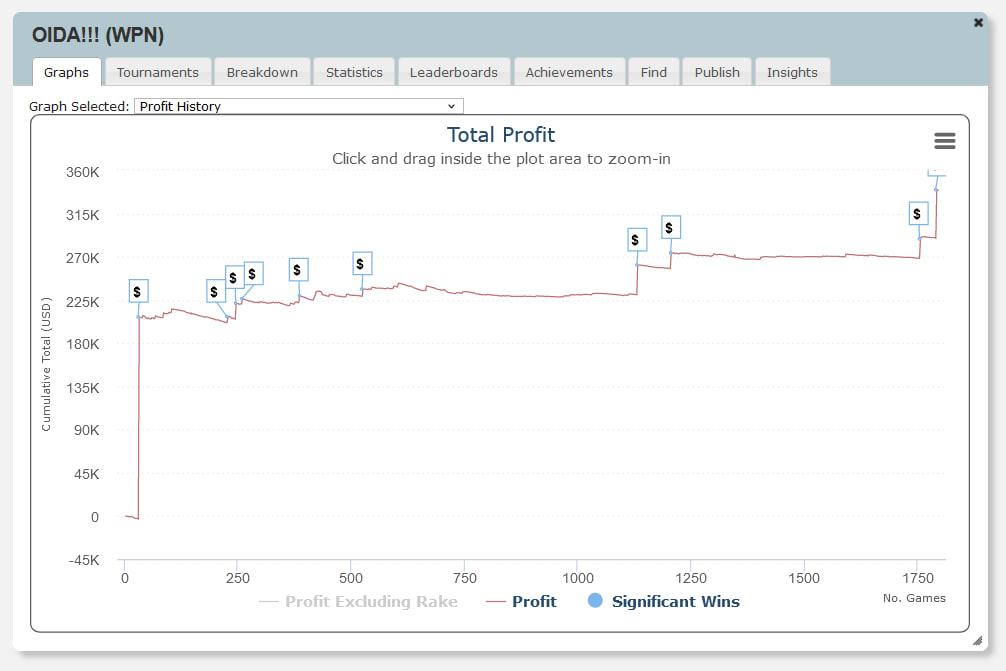
Task: Toggle the Profit Excluding Rake series
Action: [359, 601]
